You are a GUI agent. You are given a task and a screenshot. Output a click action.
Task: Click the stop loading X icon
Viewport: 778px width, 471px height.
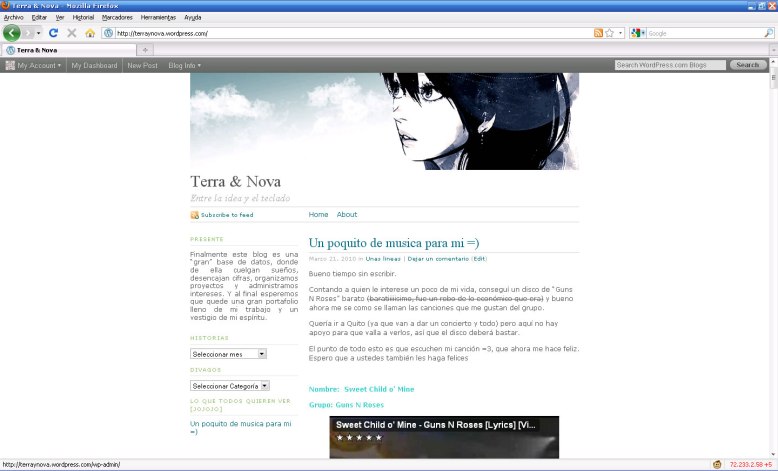[x=72, y=33]
